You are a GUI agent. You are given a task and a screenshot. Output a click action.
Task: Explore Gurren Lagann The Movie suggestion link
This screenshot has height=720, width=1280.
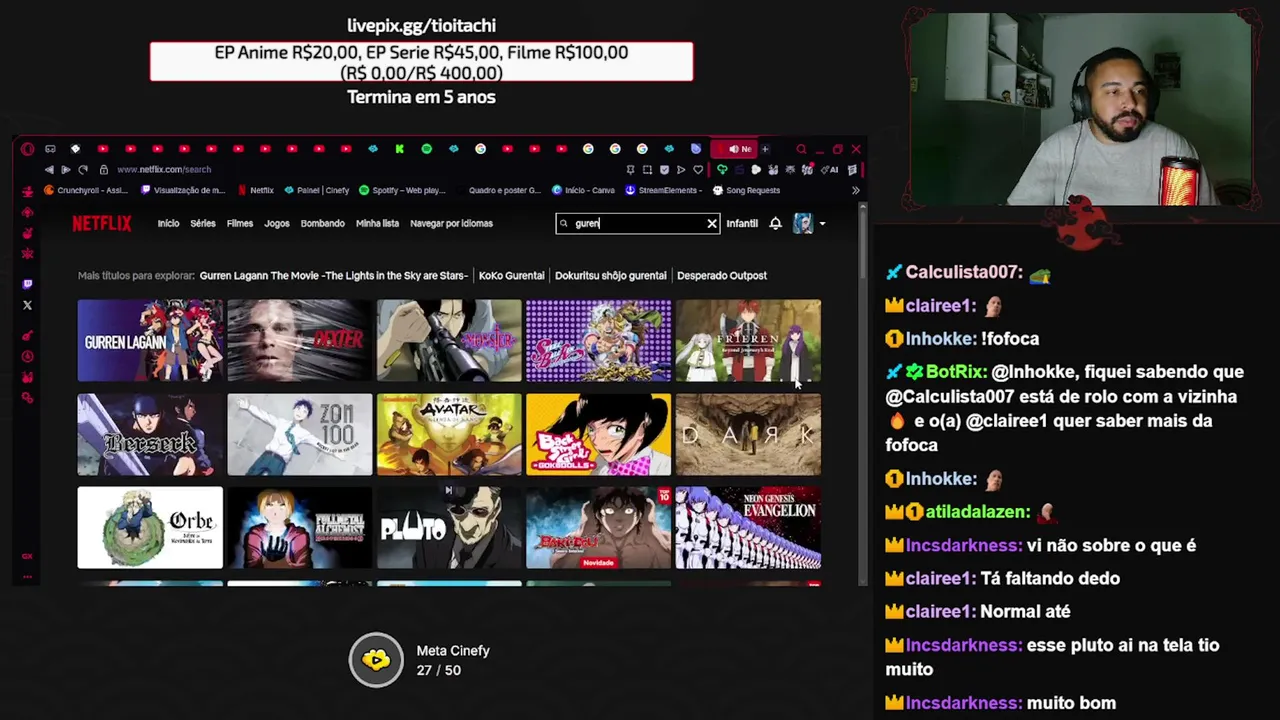(333, 276)
